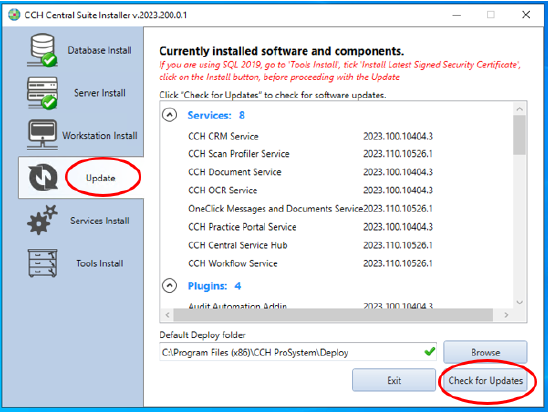The height and width of the screenshot is (412, 550).
Task: Click the Browse button
Action: coord(485,352)
